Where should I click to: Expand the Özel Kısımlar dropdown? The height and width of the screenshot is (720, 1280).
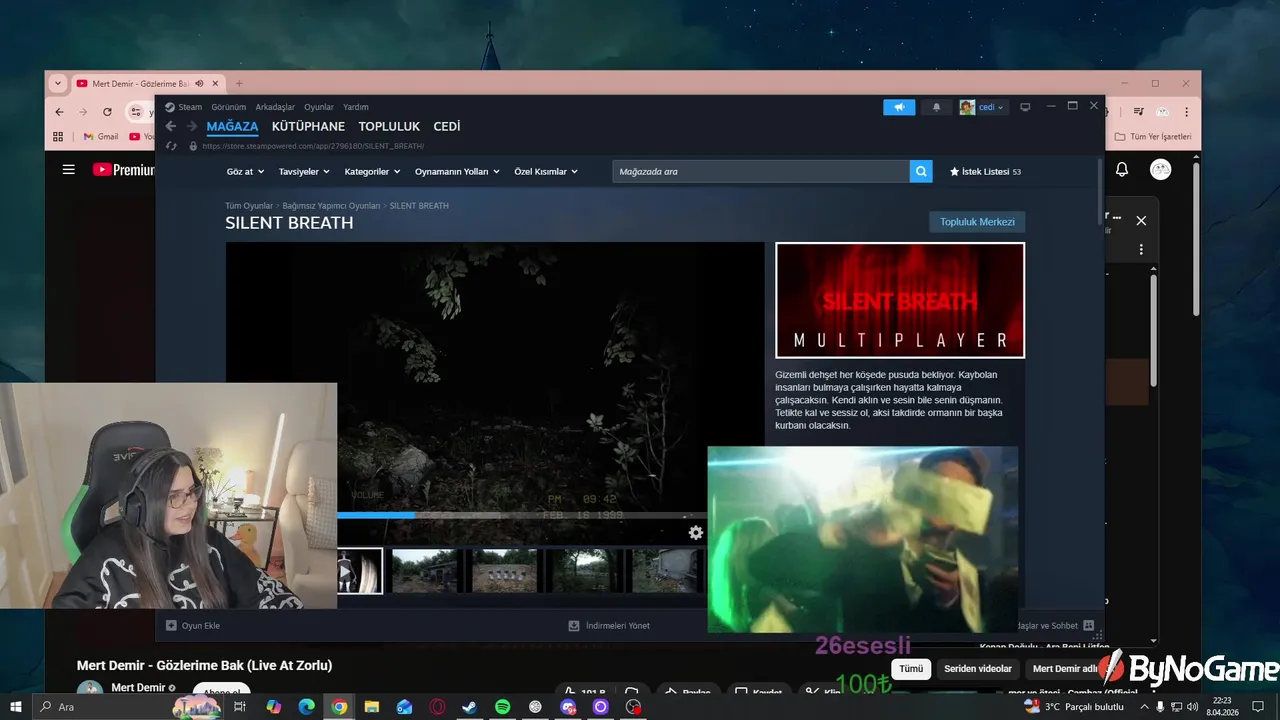click(x=546, y=172)
